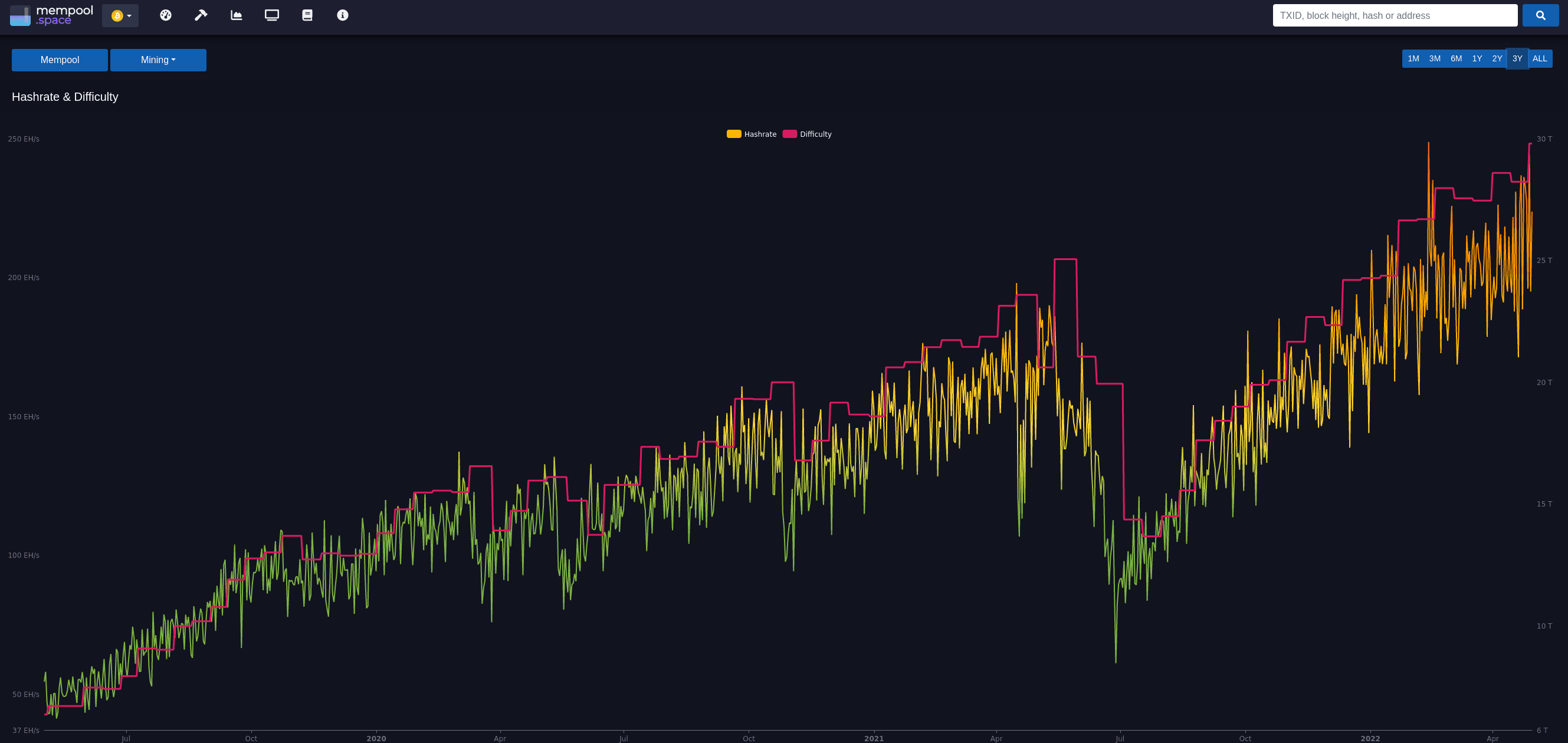Click the blue search magnifier button
The image size is (1568, 743).
(x=1540, y=15)
